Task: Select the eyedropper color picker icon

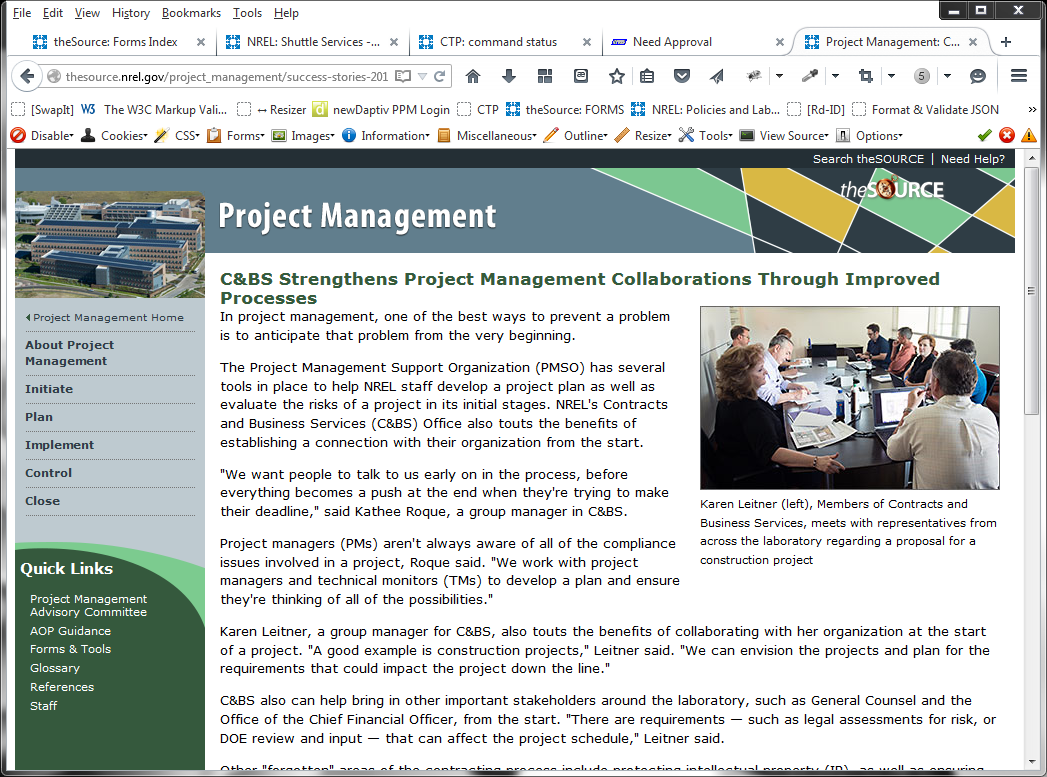Action: click(x=810, y=76)
